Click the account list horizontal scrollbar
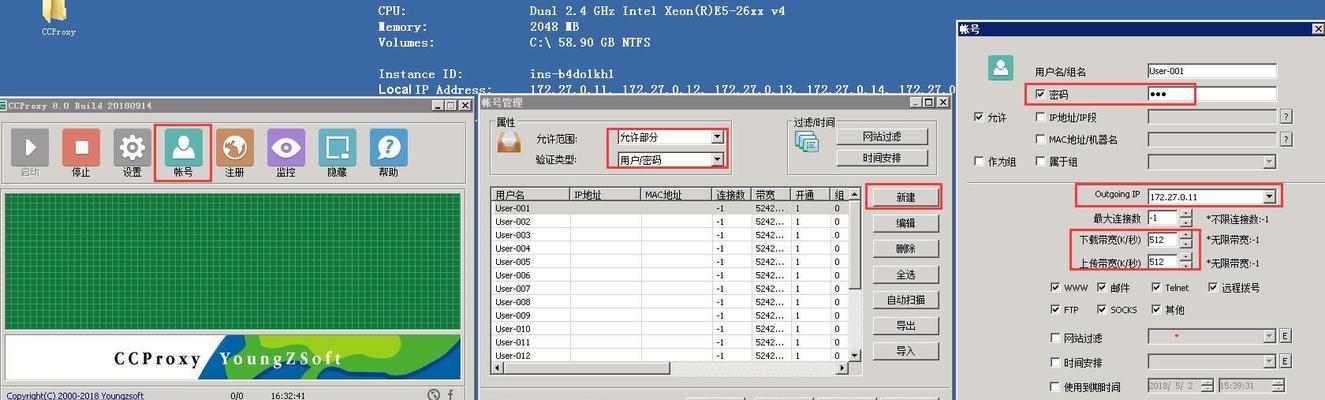This screenshot has width=1325, height=400. tap(670, 368)
